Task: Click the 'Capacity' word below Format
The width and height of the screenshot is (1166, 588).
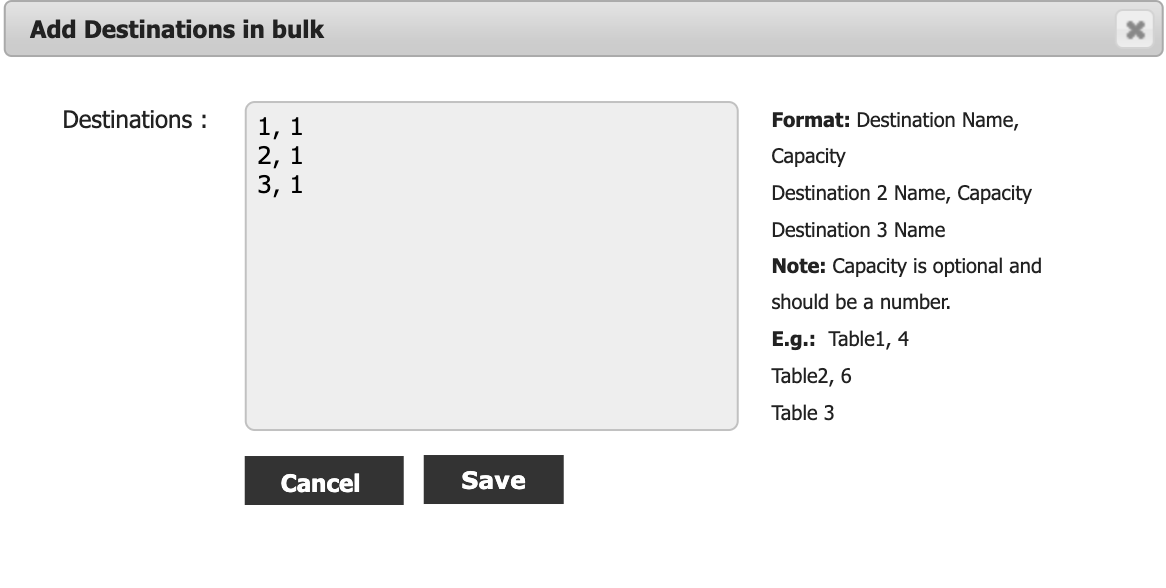Action: (808, 157)
